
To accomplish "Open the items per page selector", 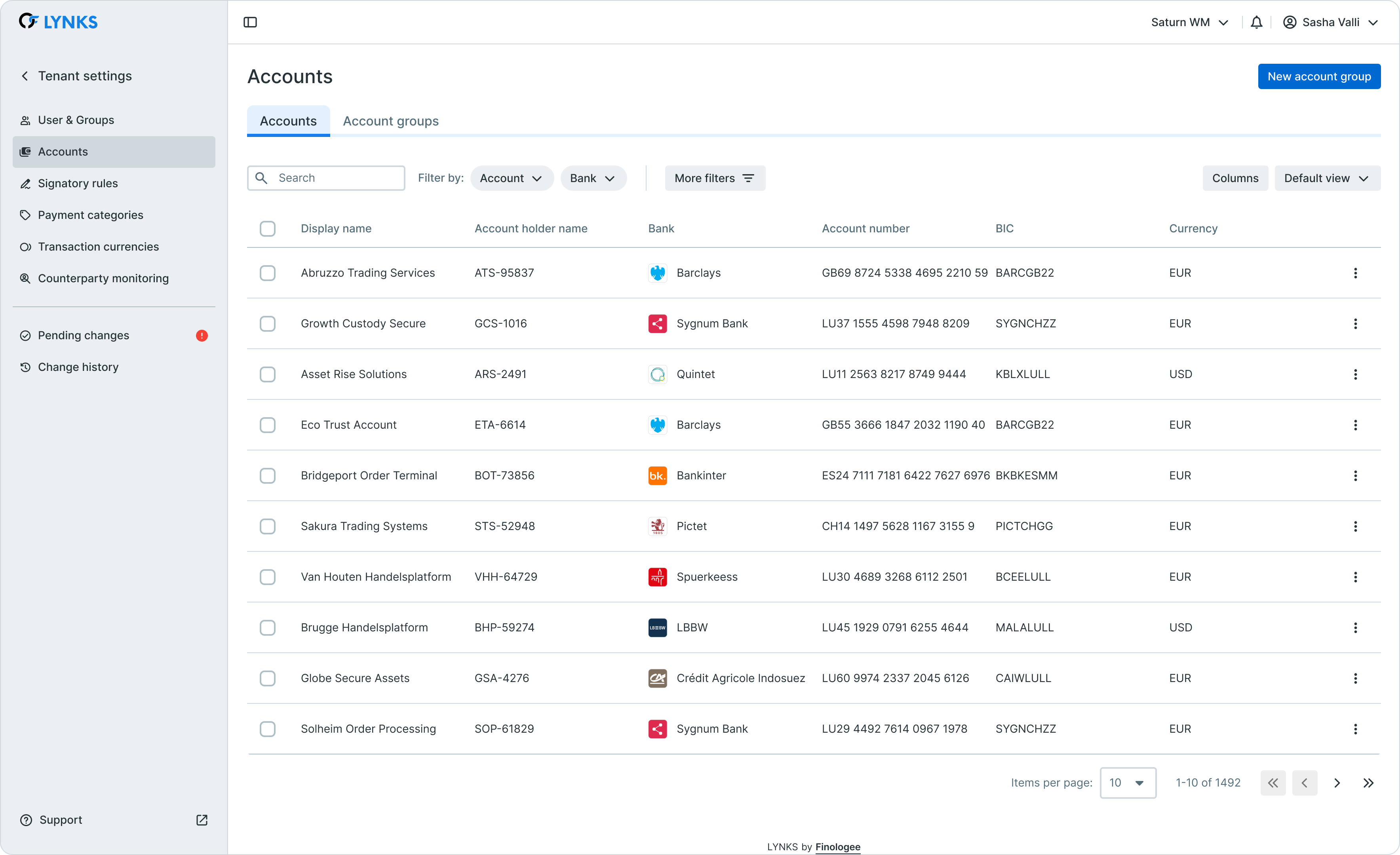I will [x=1127, y=783].
